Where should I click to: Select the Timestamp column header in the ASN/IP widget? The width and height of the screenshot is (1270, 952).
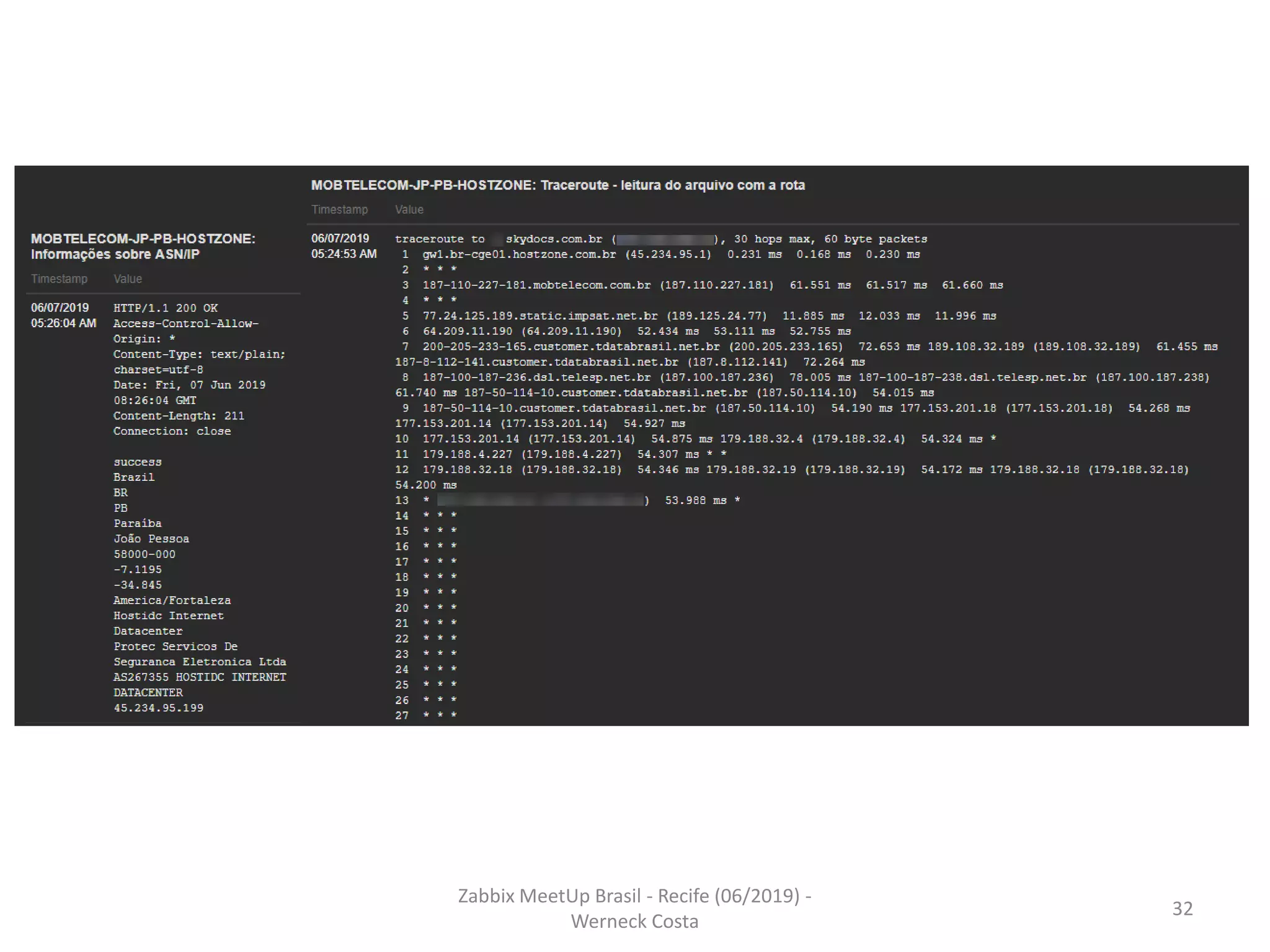pyautogui.click(x=60, y=279)
